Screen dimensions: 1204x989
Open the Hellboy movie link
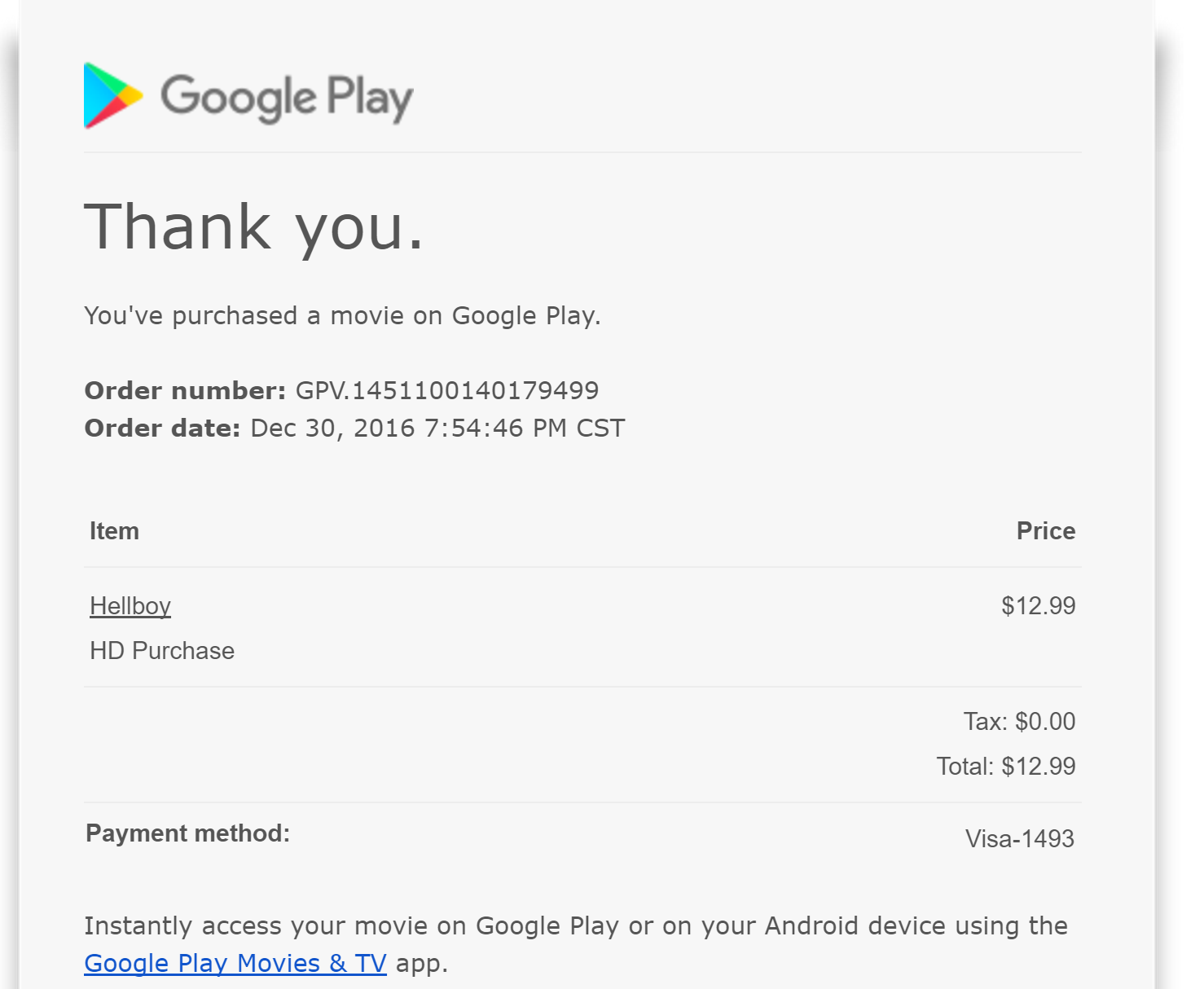click(130, 606)
